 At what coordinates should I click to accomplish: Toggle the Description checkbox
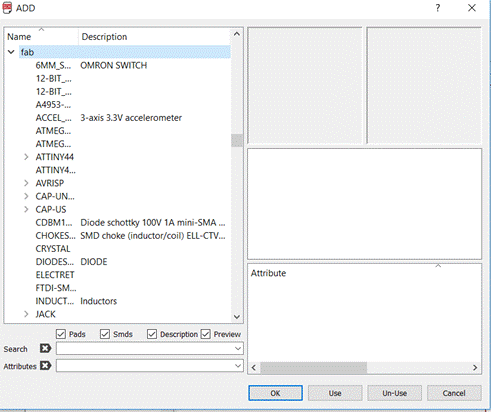pyautogui.click(x=152, y=334)
